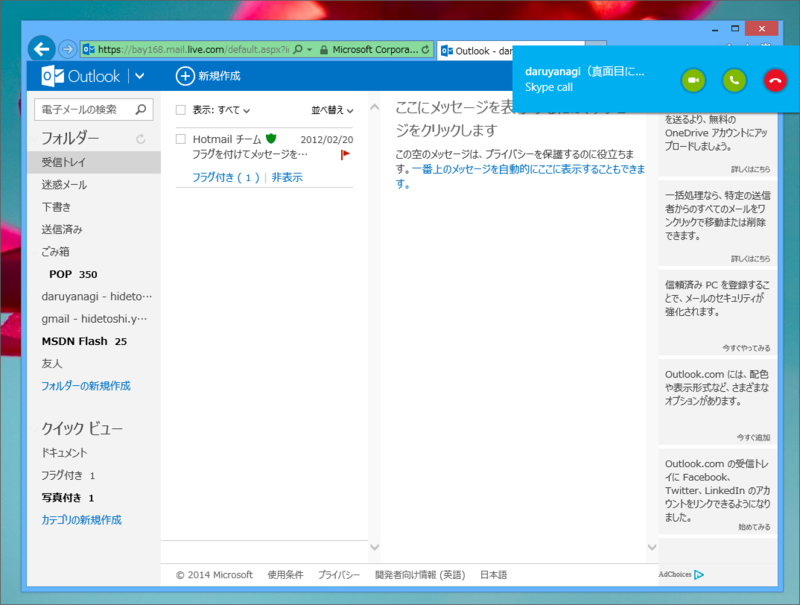This screenshot has height=605, width=800.
Task: Decline the Skype call
Action: tap(775, 80)
